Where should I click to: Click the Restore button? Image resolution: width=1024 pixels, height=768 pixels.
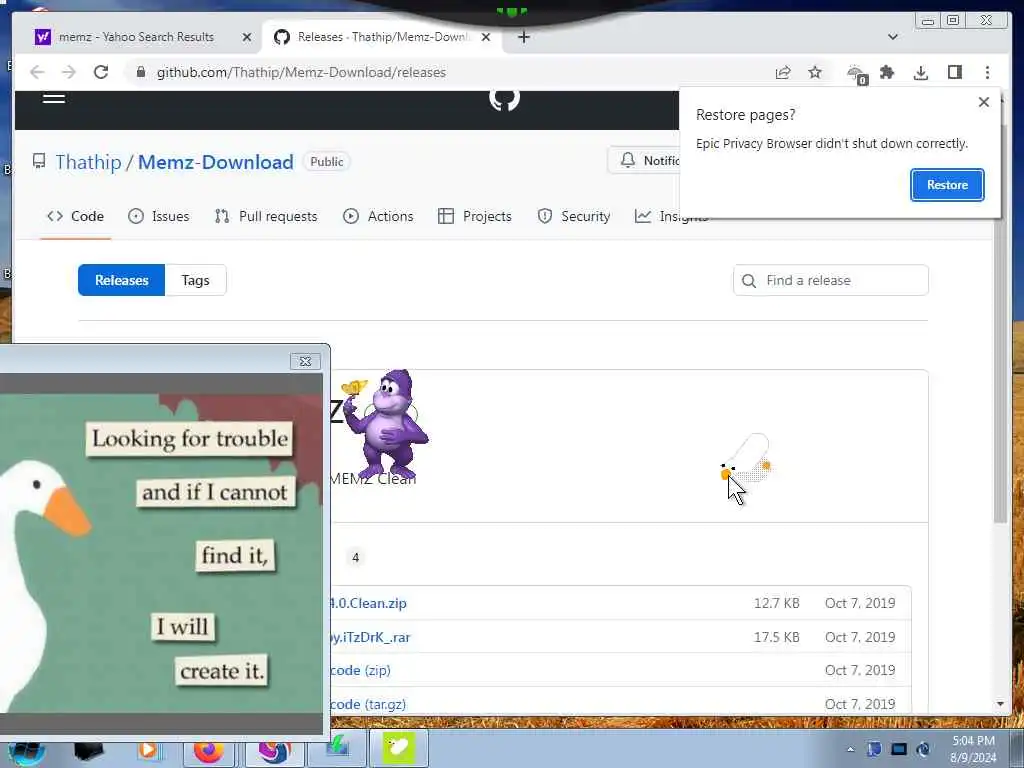pos(947,185)
